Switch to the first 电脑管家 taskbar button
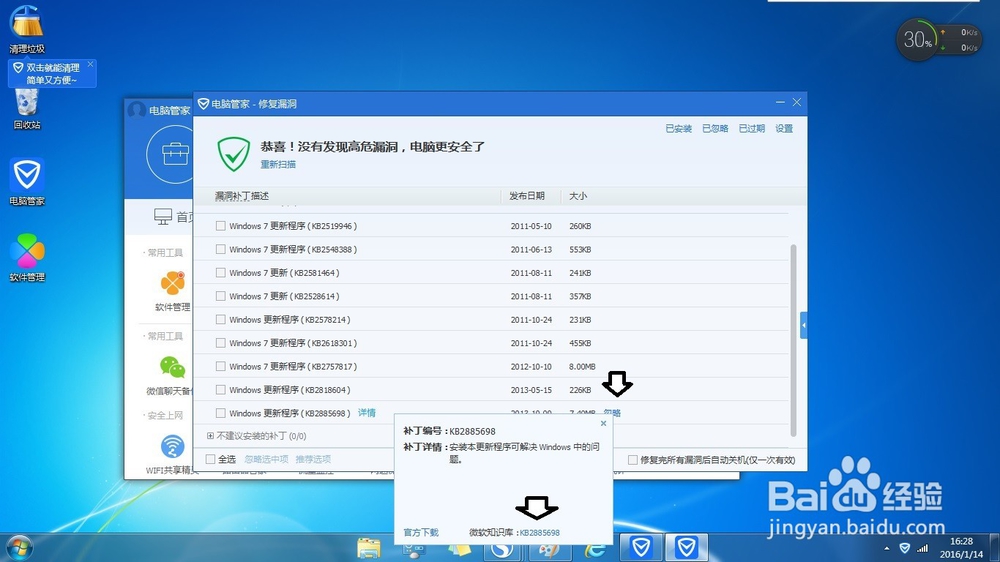The image size is (1000, 562). 641,547
